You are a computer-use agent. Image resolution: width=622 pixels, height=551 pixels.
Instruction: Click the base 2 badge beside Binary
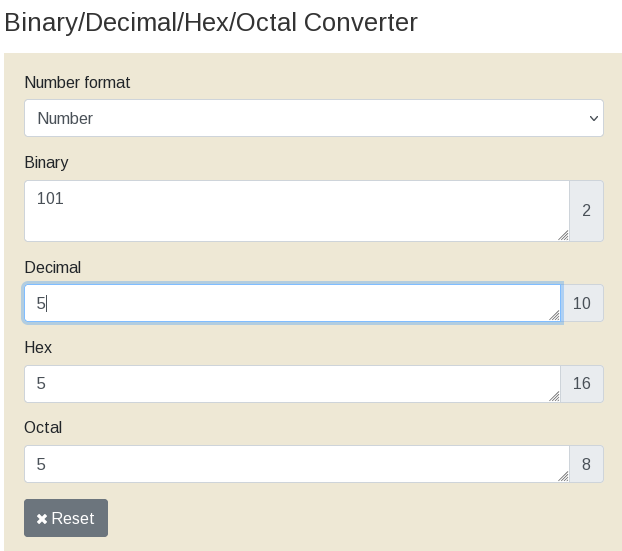click(x=586, y=211)
